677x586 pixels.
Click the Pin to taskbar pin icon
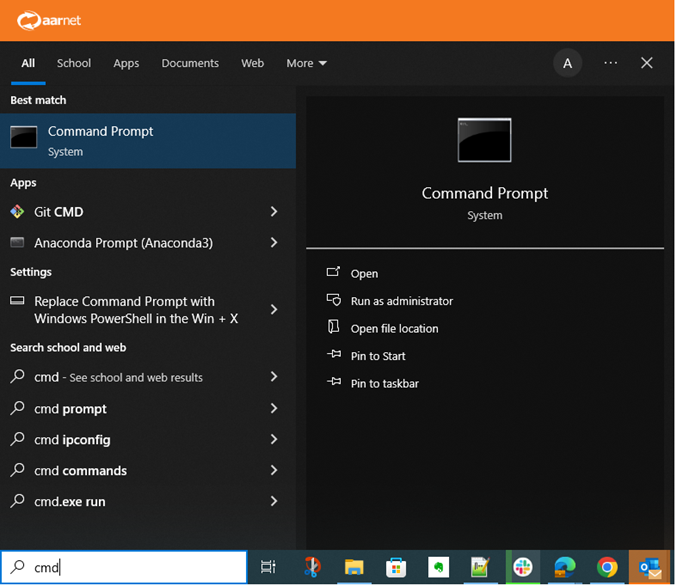point(334,382)
